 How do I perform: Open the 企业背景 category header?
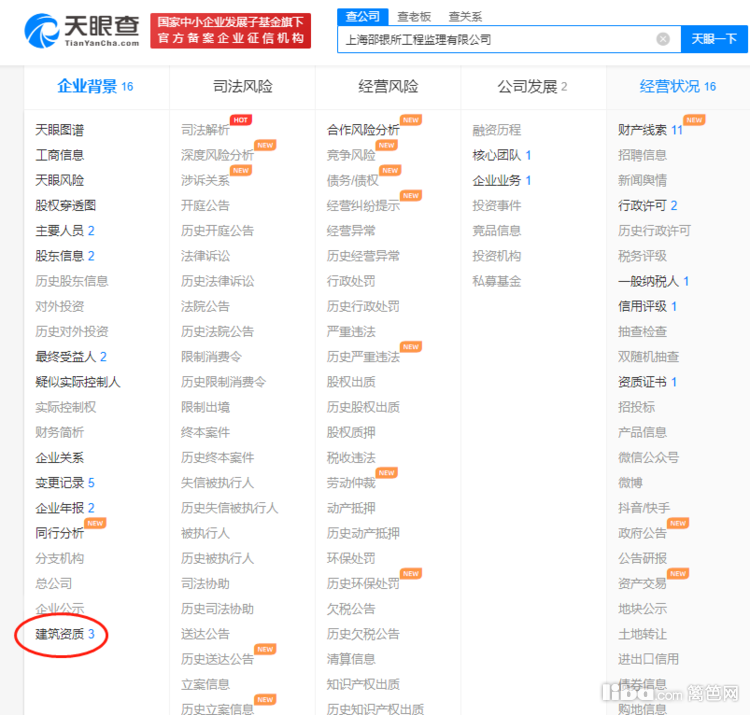click(87, 87)
